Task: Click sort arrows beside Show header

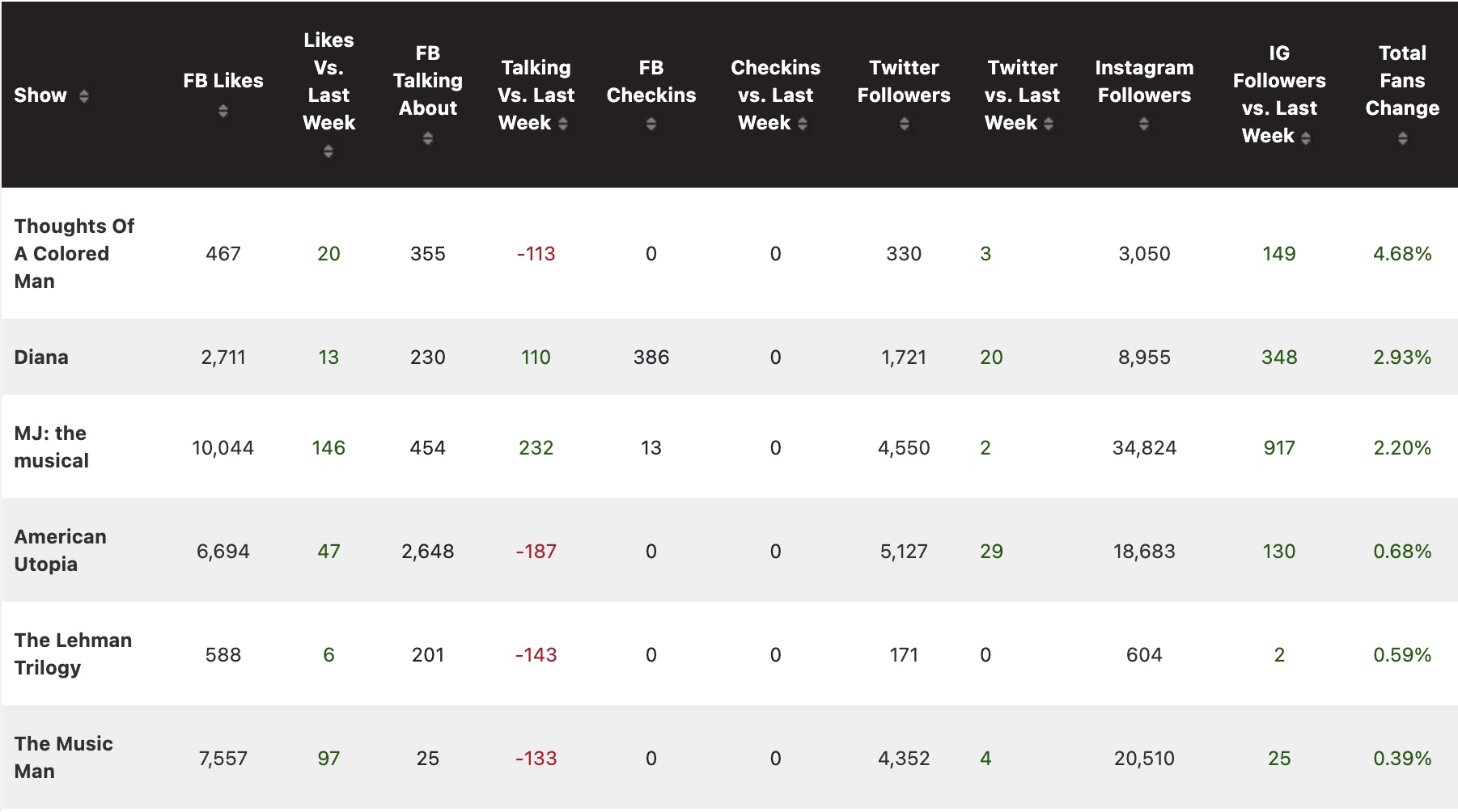Action: click(83, 96)
